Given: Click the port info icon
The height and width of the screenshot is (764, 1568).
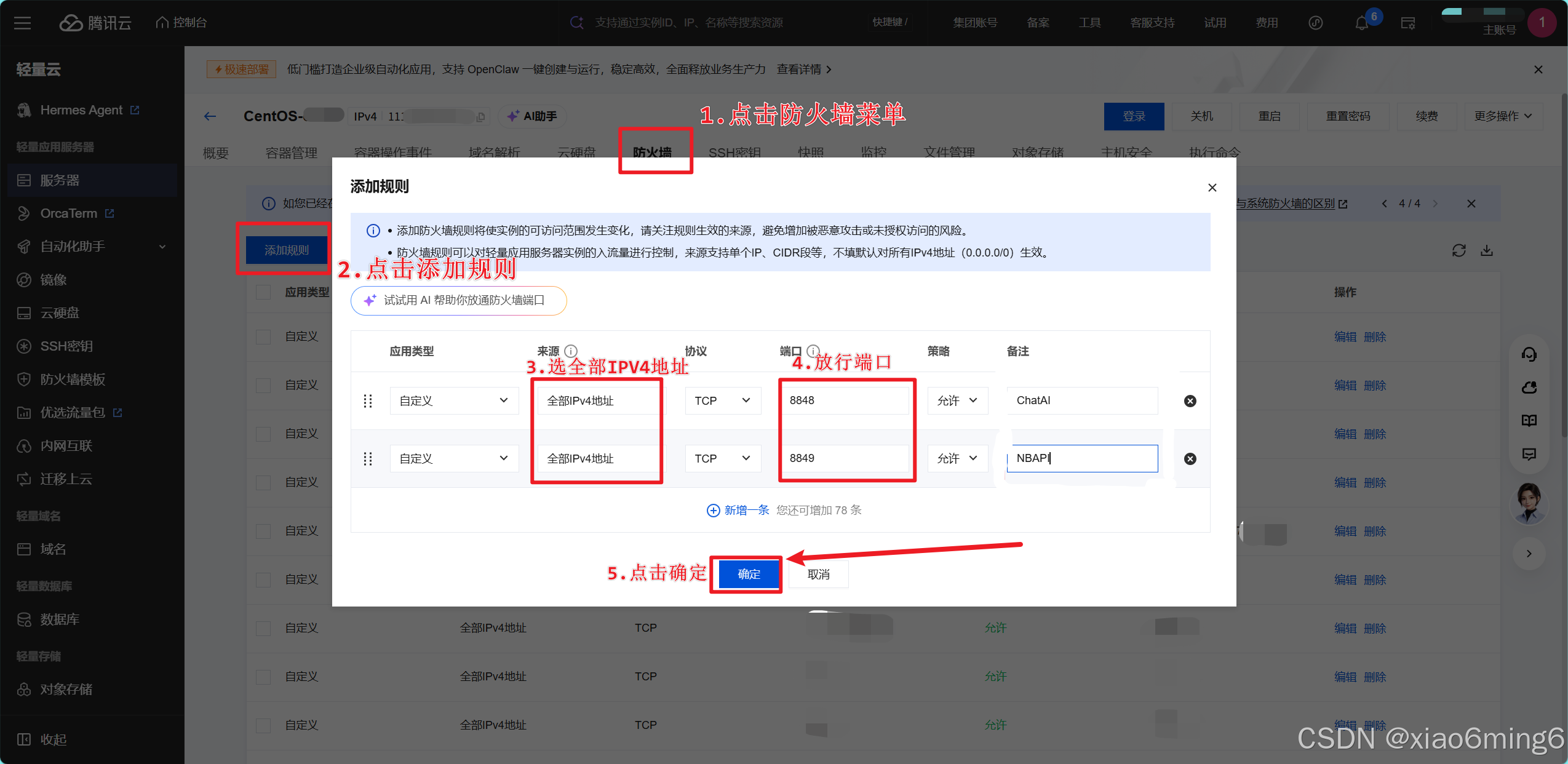Looking at the screenshot, I should coord(813,351).
